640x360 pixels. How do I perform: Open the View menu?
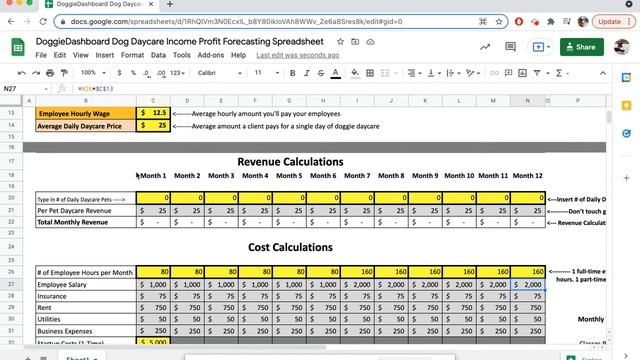click(x=80, y=55)
